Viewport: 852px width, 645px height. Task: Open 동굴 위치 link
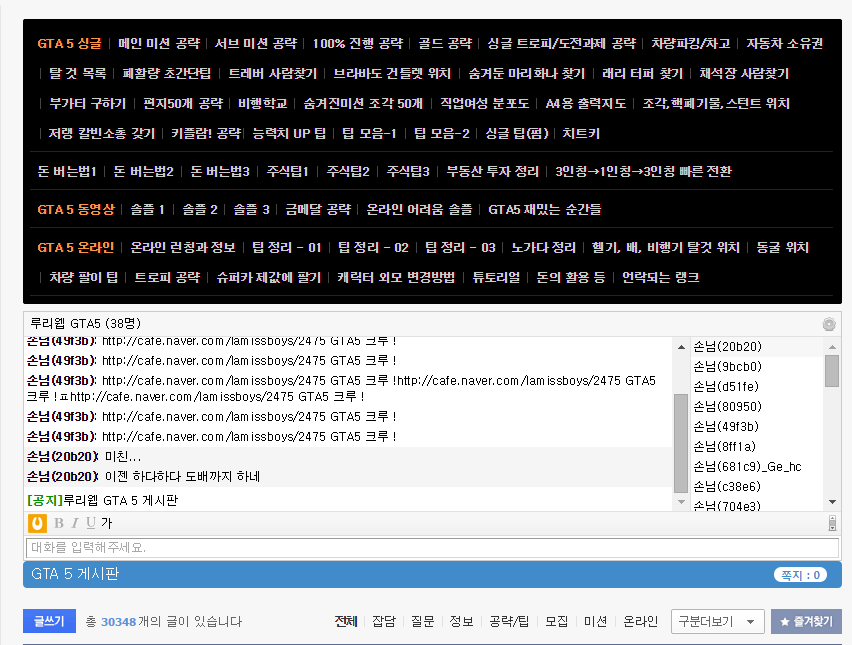782,248
